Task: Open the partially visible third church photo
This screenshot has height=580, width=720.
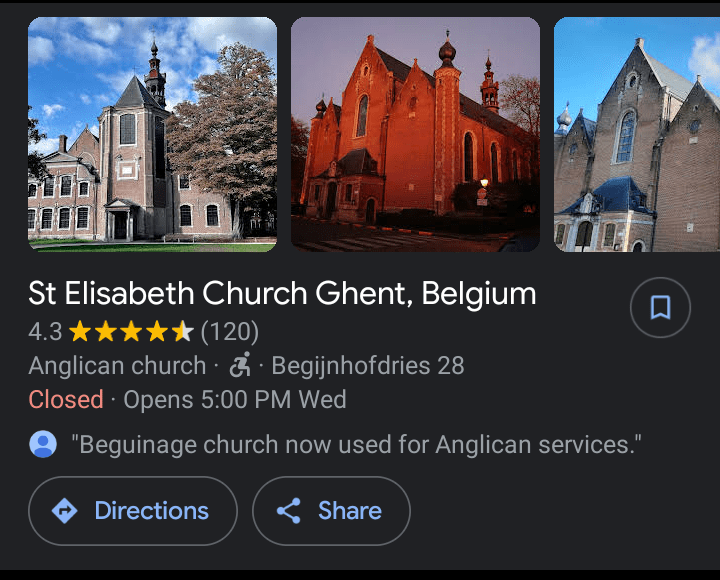Action: [637, 133]
